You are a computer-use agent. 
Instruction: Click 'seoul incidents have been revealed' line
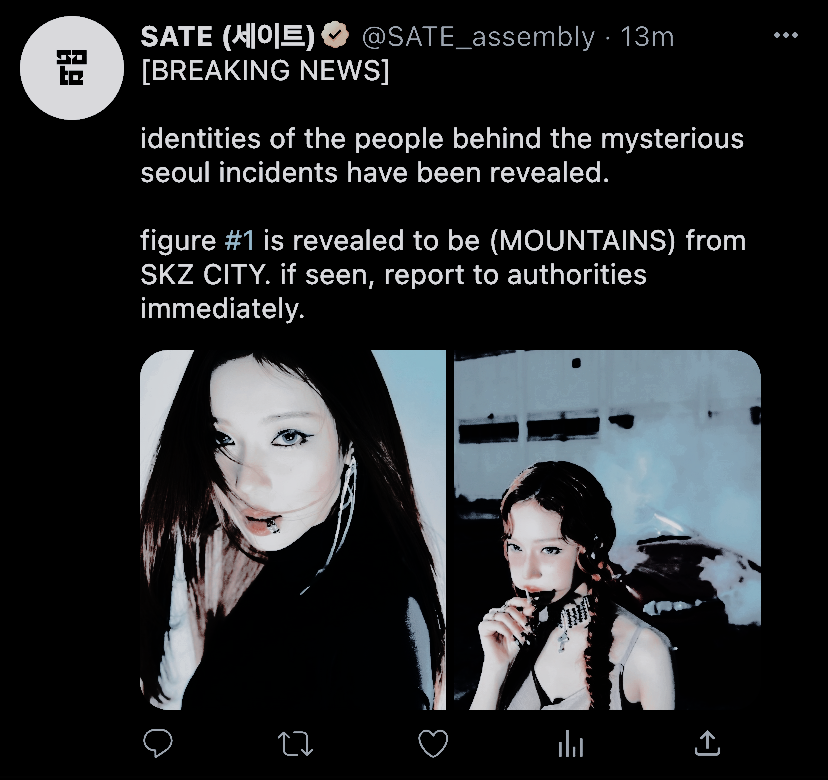pos(375,173)
